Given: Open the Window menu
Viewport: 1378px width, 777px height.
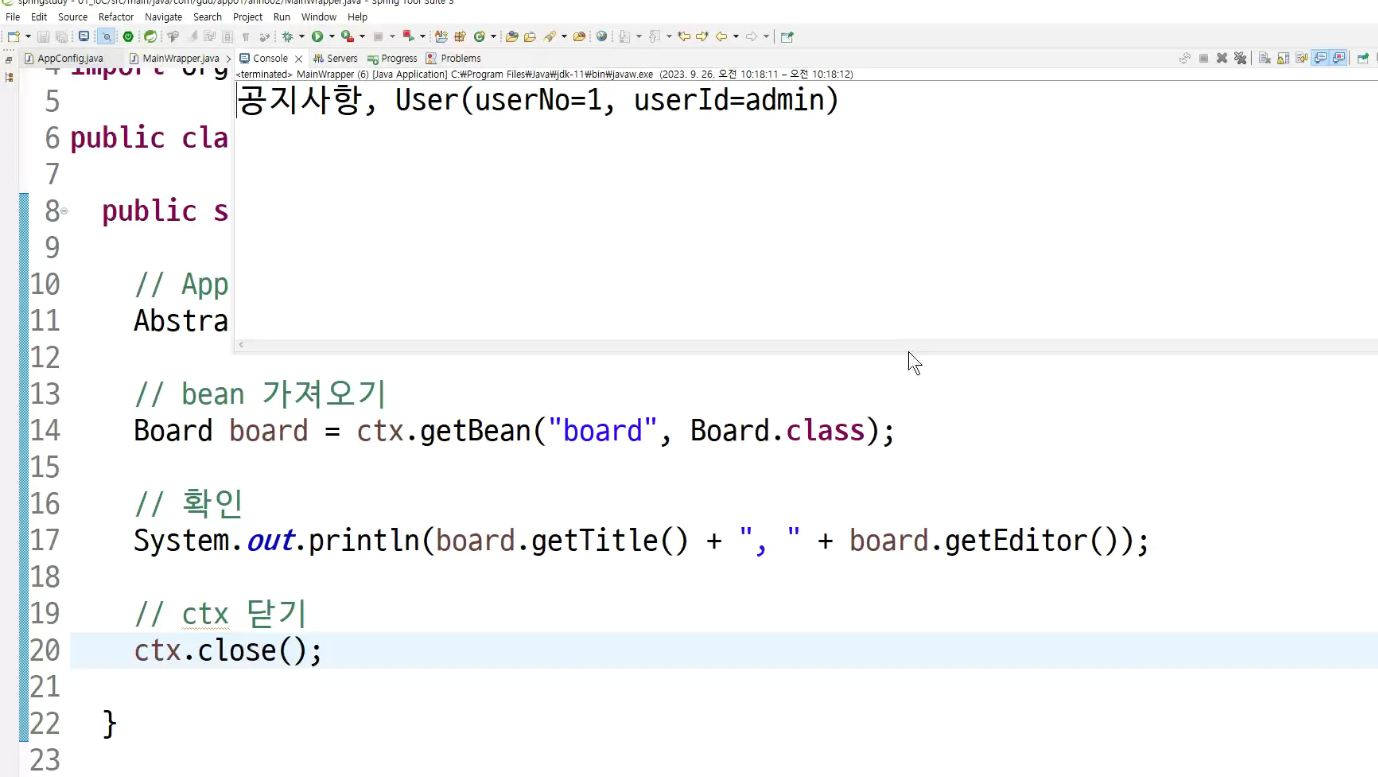Looking at the screenshot, I should click(319, 17).
